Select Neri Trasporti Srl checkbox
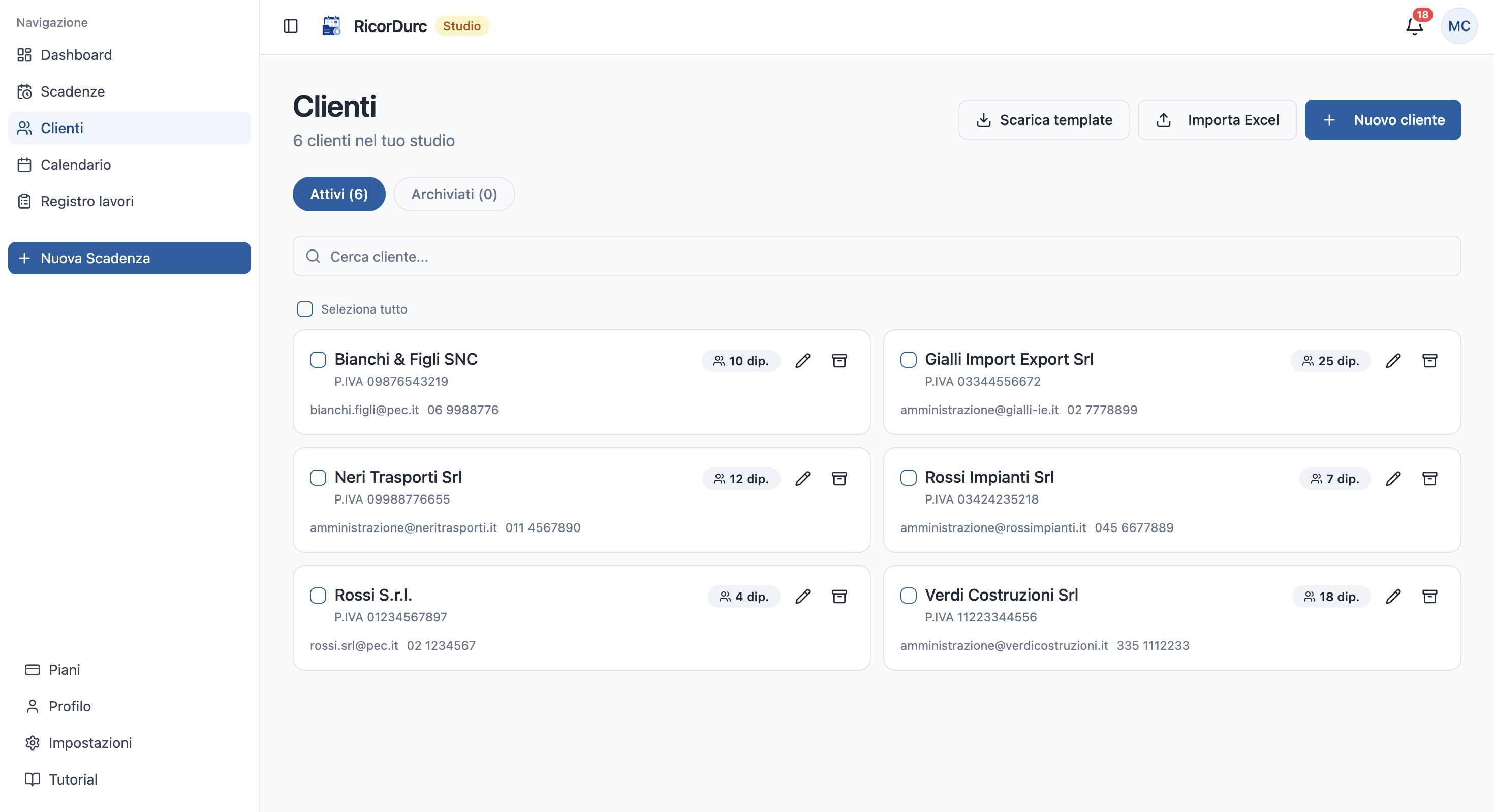1494x812 pixels. click(x=318, y=477)
